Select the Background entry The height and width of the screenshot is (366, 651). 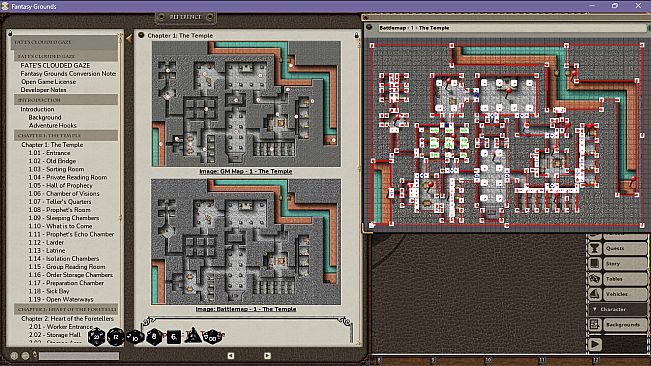(x=45, y=117)
